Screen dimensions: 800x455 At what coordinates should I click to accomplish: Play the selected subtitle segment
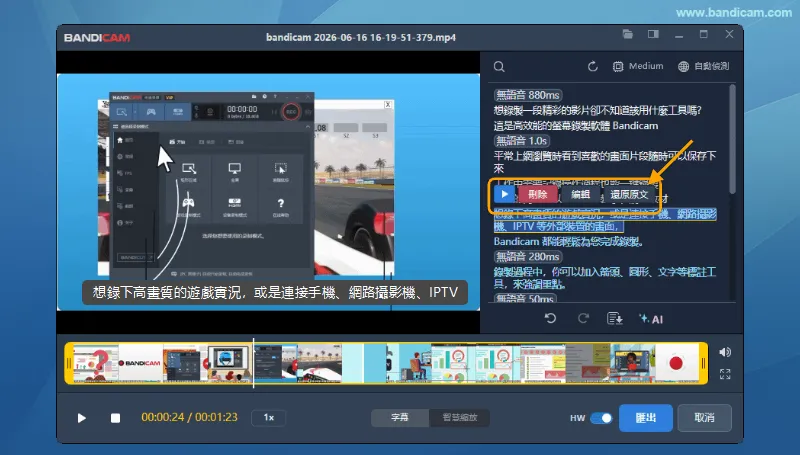tap(505, 194)
